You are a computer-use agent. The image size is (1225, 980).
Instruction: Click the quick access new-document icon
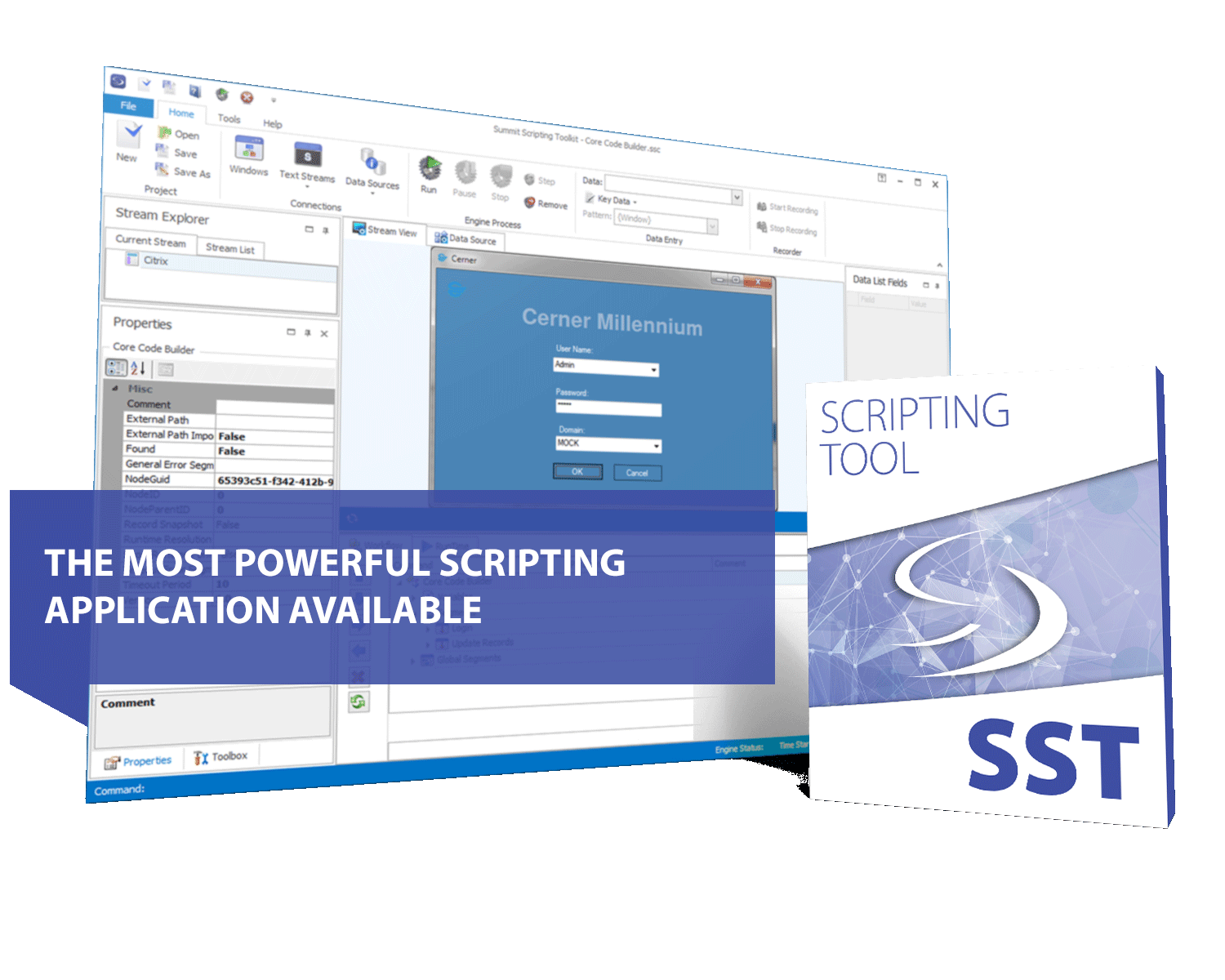(145, 83)
